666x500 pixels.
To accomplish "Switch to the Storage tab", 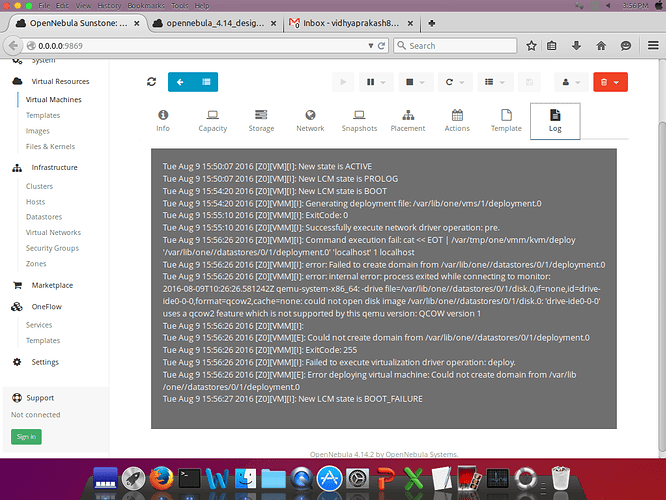I will (261, 121).
